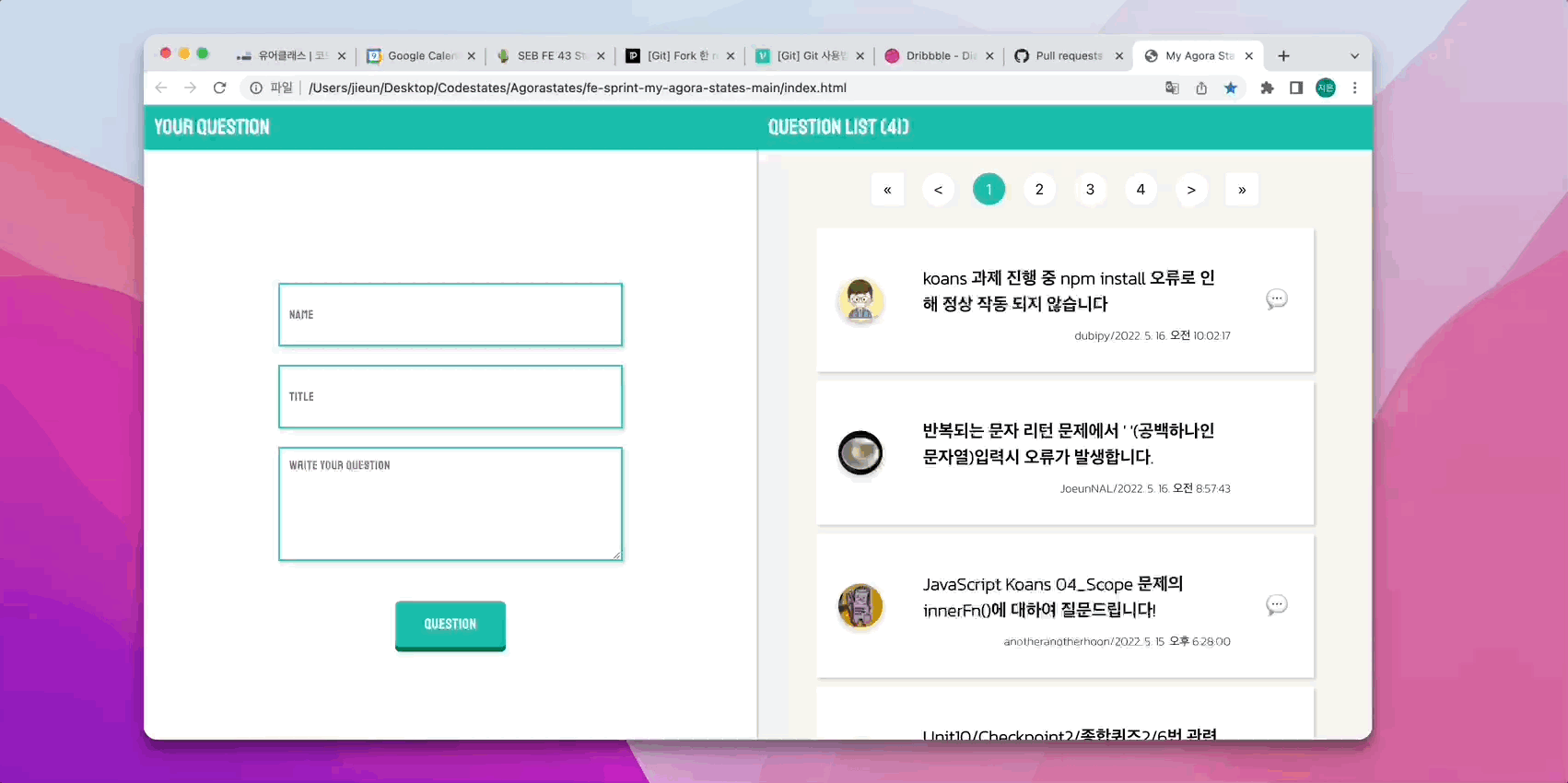Open the Chrome three-dot menu
This screenshot has height=783, width=1568.
click(1354, 88)
